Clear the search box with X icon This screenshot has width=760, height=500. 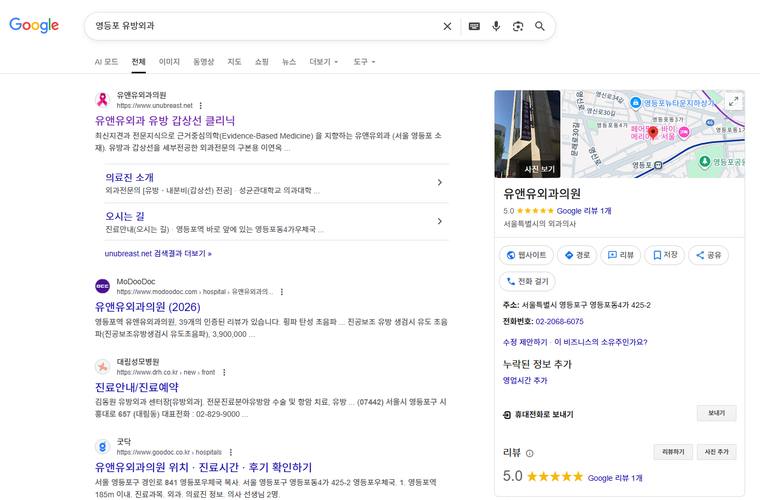[447, 26]
